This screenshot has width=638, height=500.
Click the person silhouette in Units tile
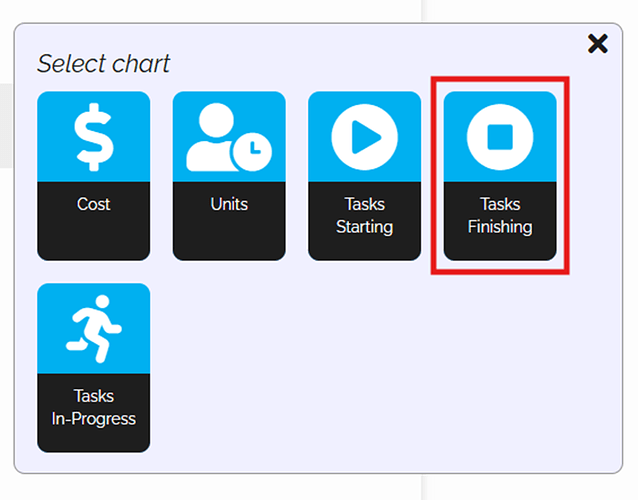214,132
